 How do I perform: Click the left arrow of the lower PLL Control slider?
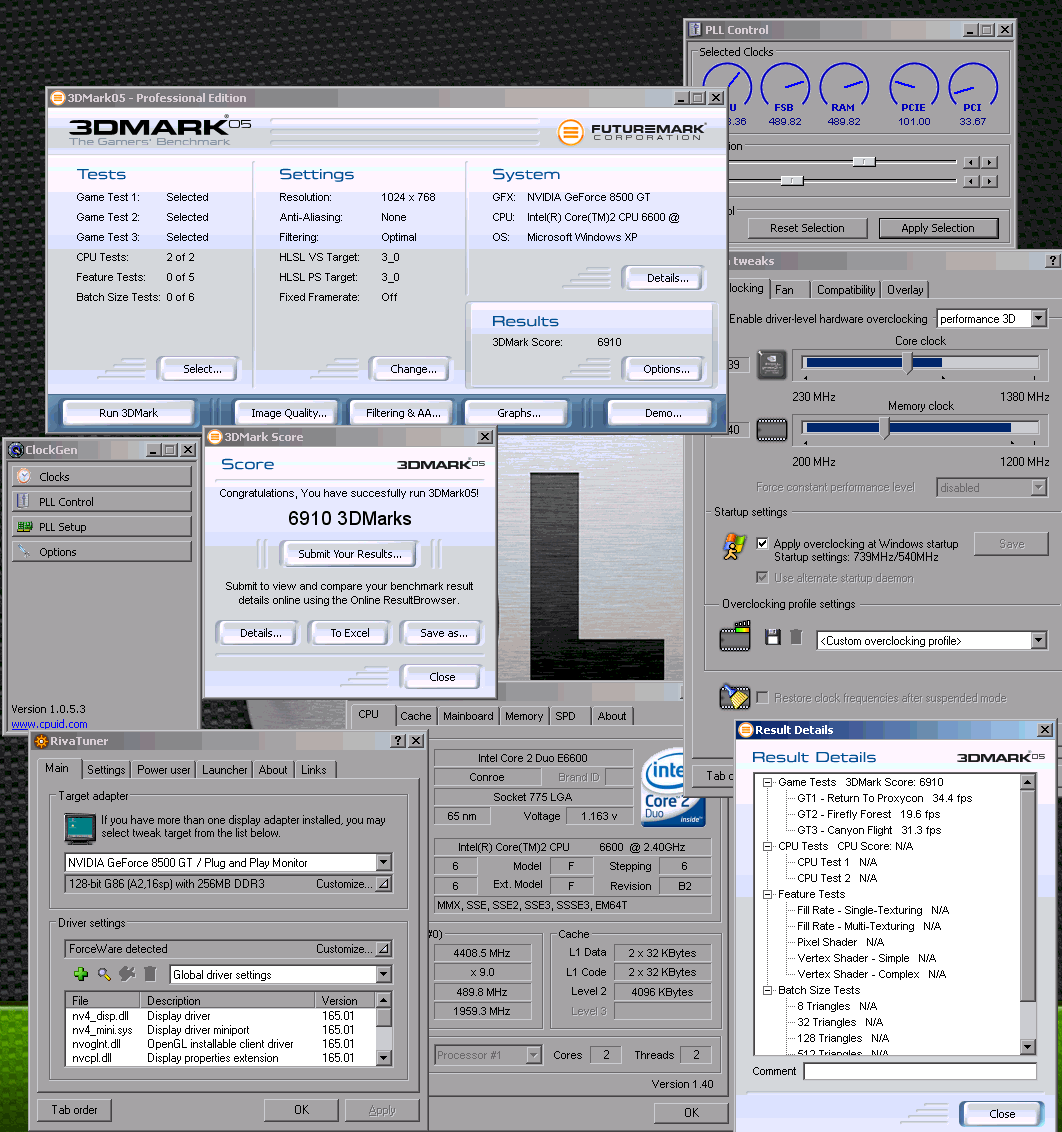(971, 181)
